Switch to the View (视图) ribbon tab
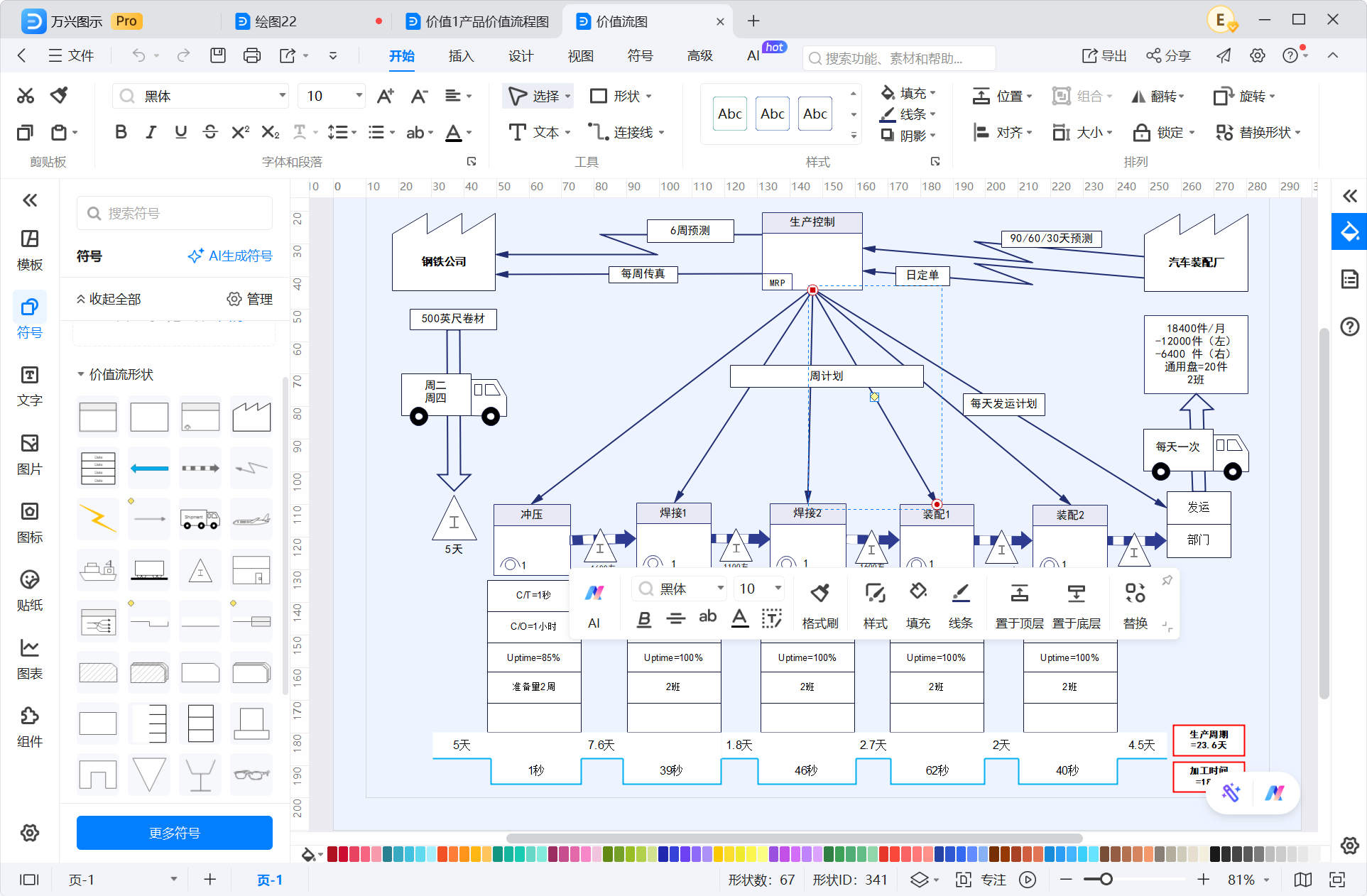The width and height of the screenshot is (1367, 896). [x=580, y=55]
